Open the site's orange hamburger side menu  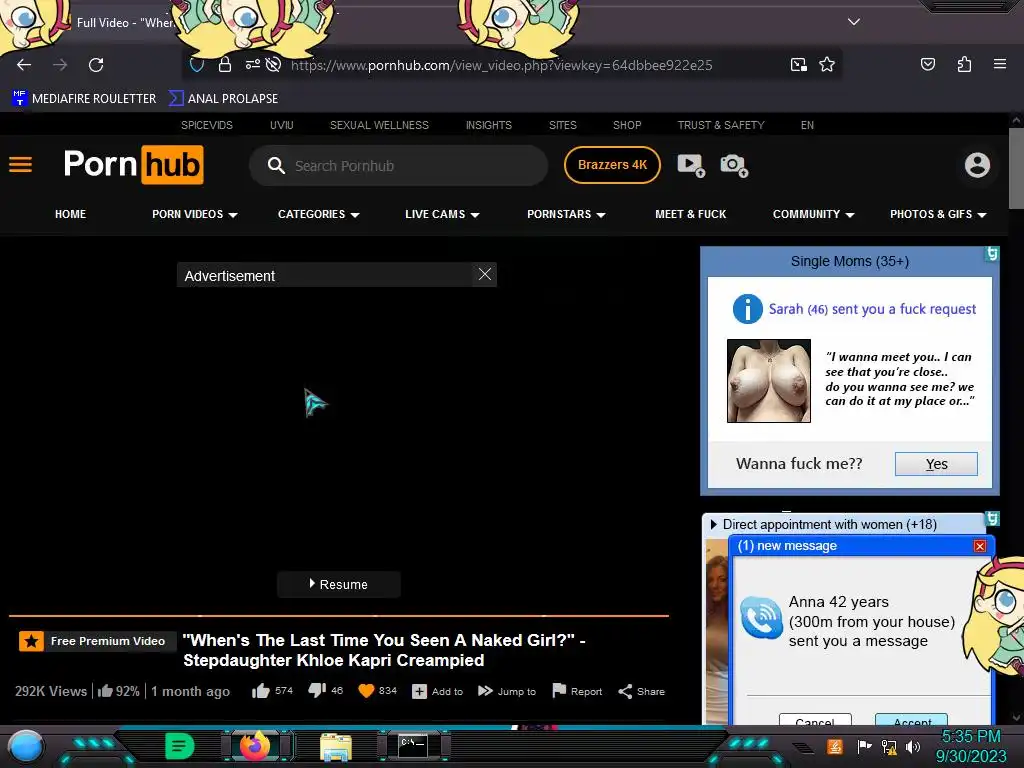tap(20, 165)
